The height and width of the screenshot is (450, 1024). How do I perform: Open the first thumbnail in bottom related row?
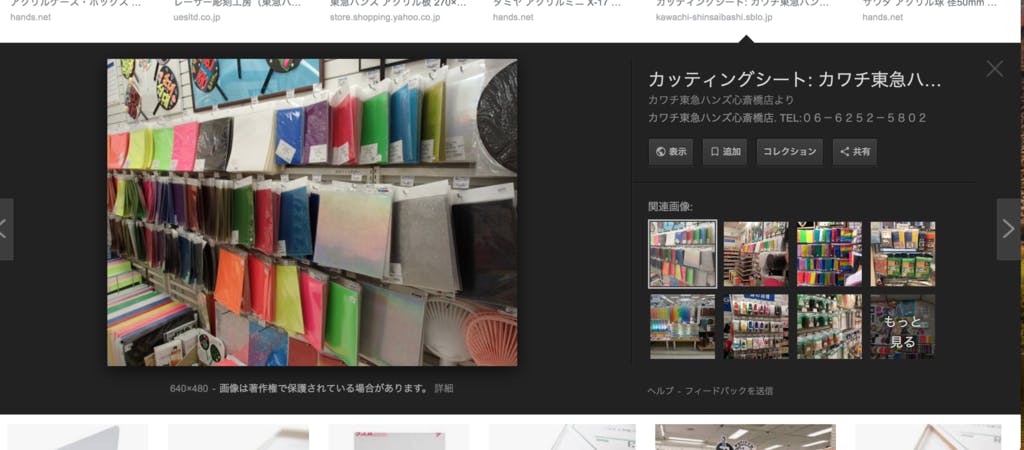pos(682,326)
